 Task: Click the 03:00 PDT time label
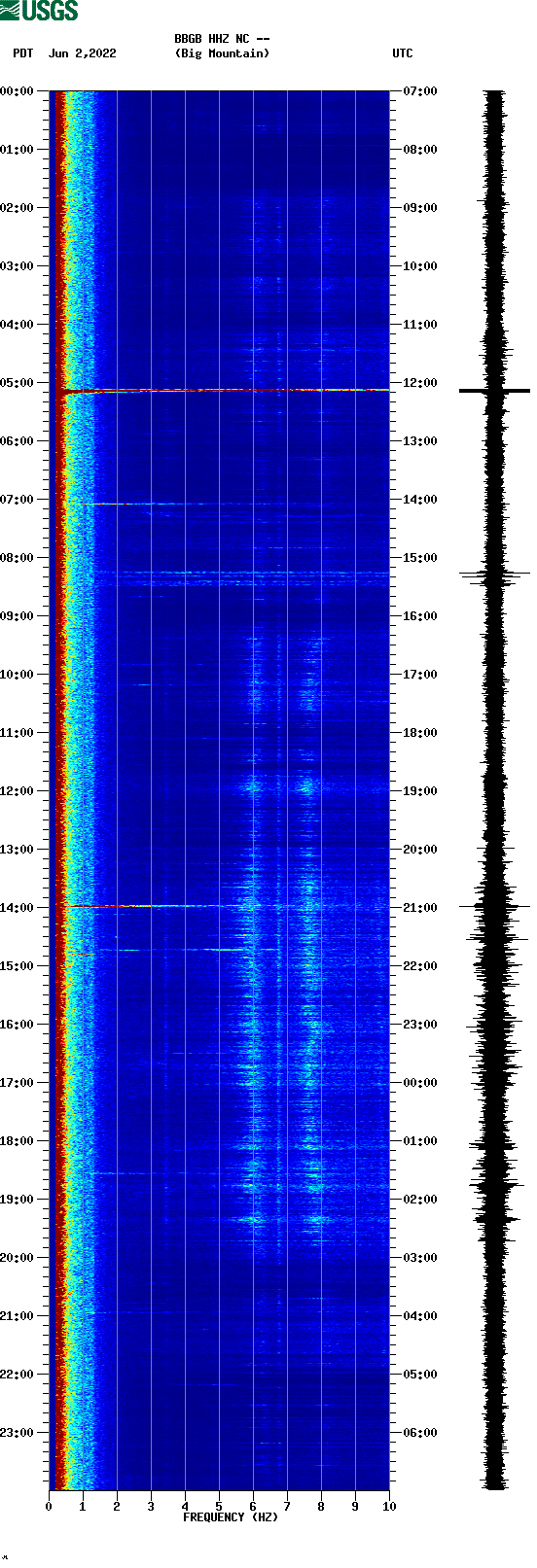[18, 266]
